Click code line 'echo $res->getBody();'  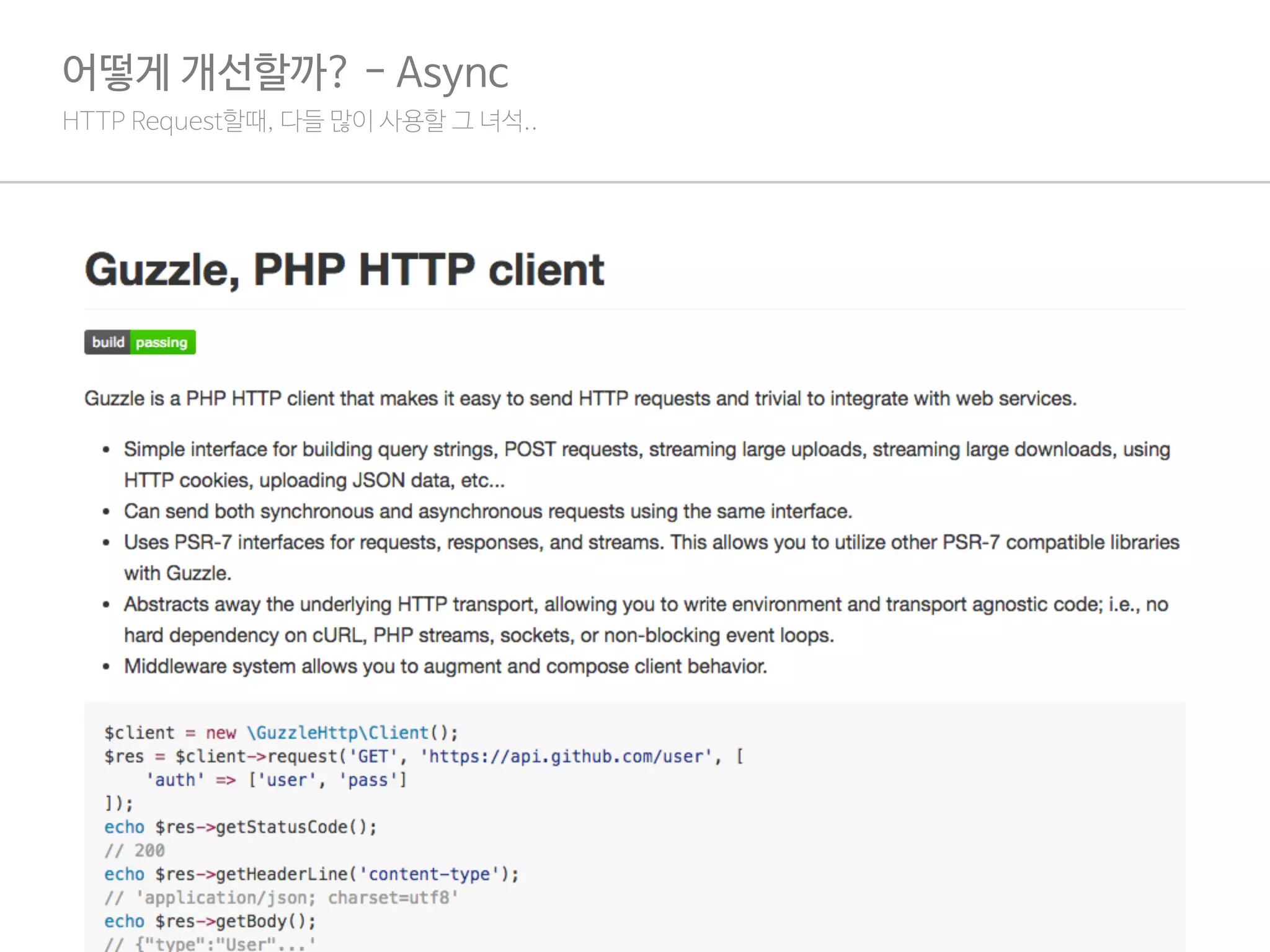[x=210, y=921]
